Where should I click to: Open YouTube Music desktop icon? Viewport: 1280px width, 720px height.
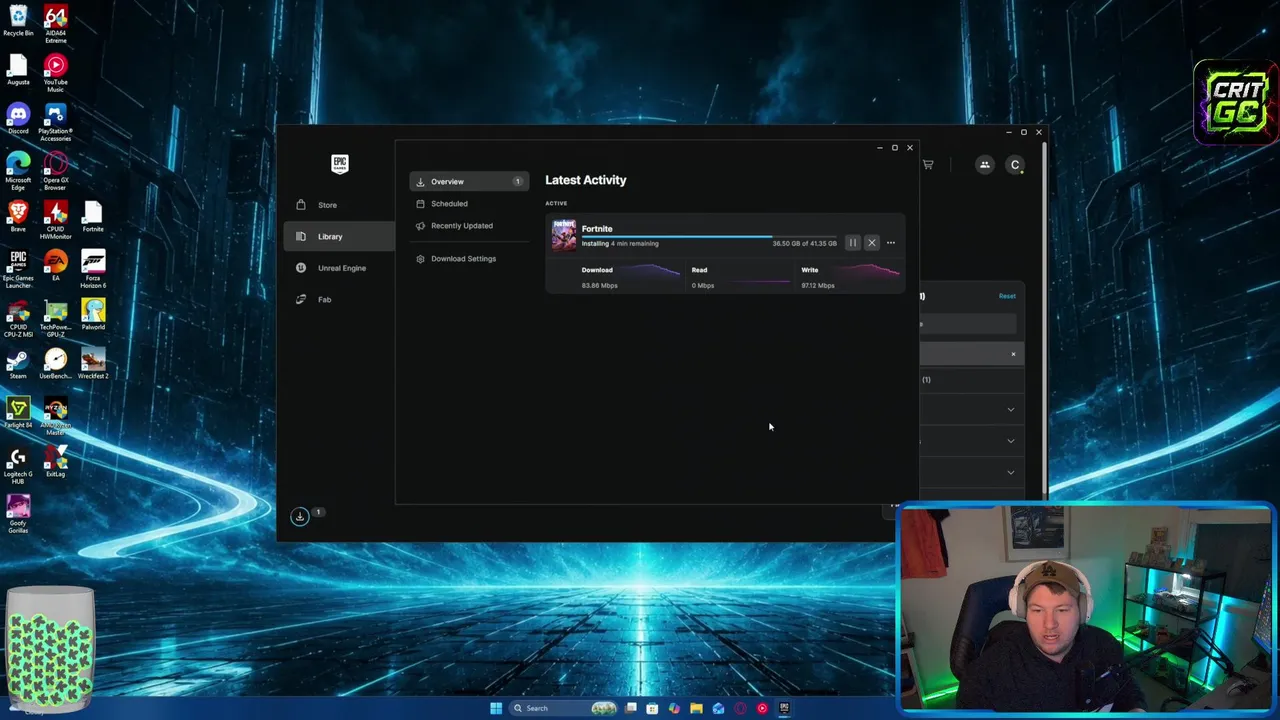(x=56, y=74)
